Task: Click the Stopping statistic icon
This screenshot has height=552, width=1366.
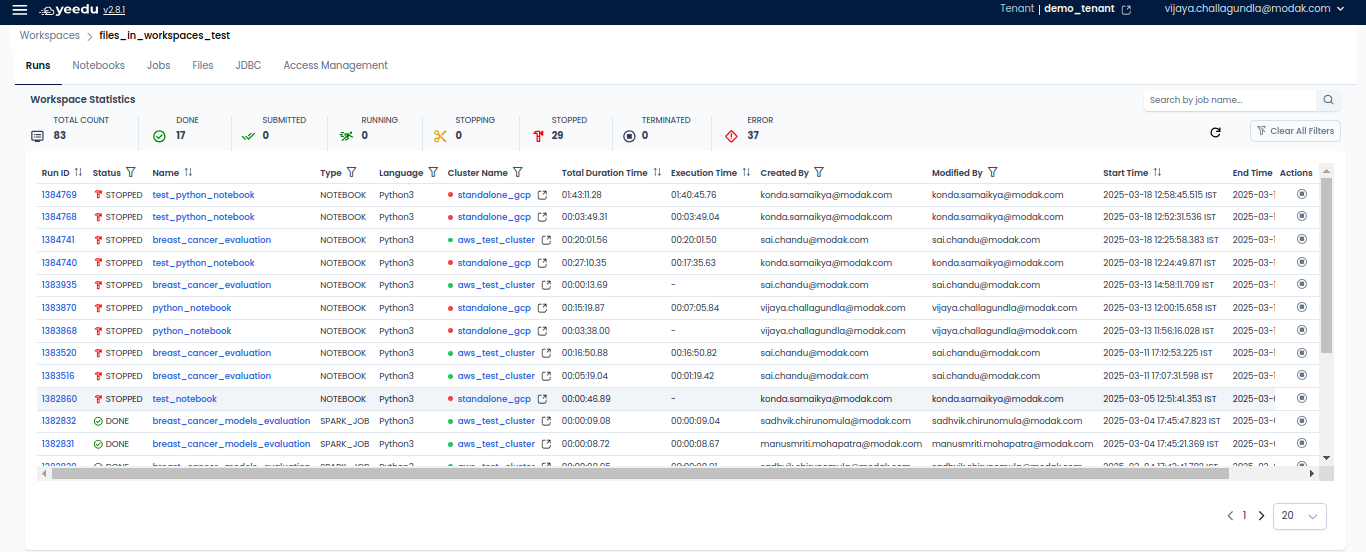Action: (440, 136)
